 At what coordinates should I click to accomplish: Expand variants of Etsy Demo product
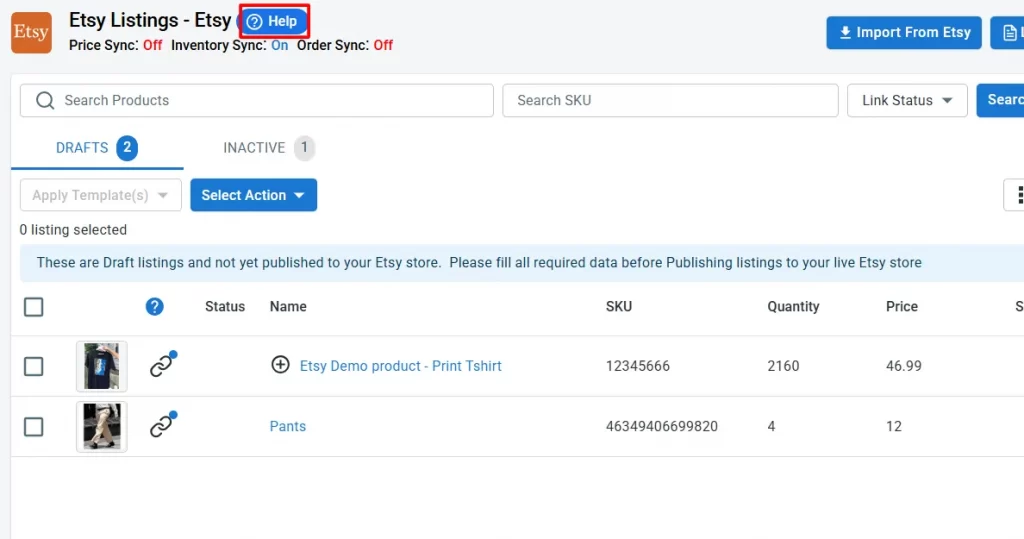tap(280, 365)
